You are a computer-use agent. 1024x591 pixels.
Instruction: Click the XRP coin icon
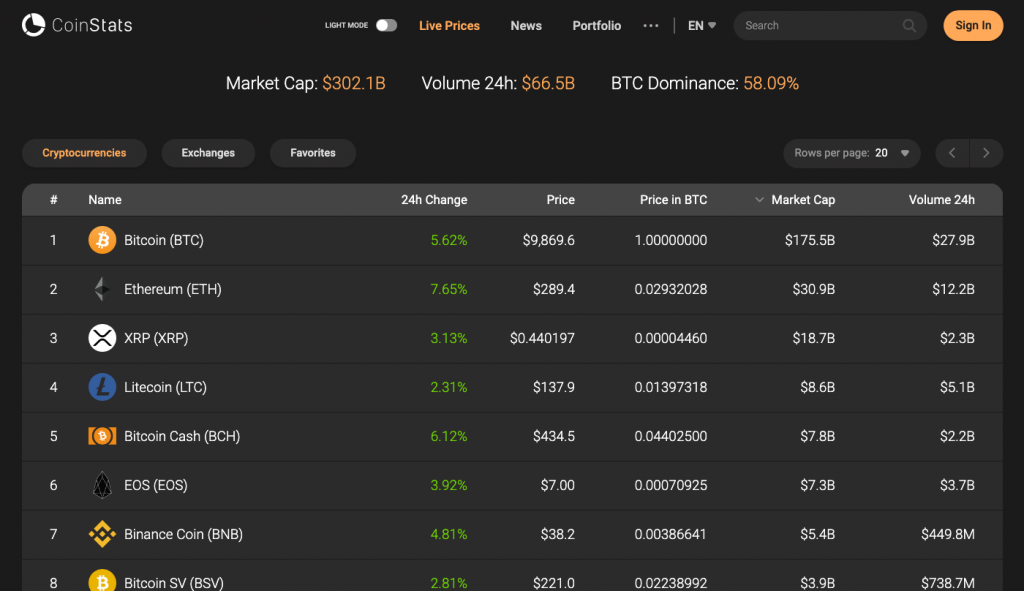coord(102,338)
